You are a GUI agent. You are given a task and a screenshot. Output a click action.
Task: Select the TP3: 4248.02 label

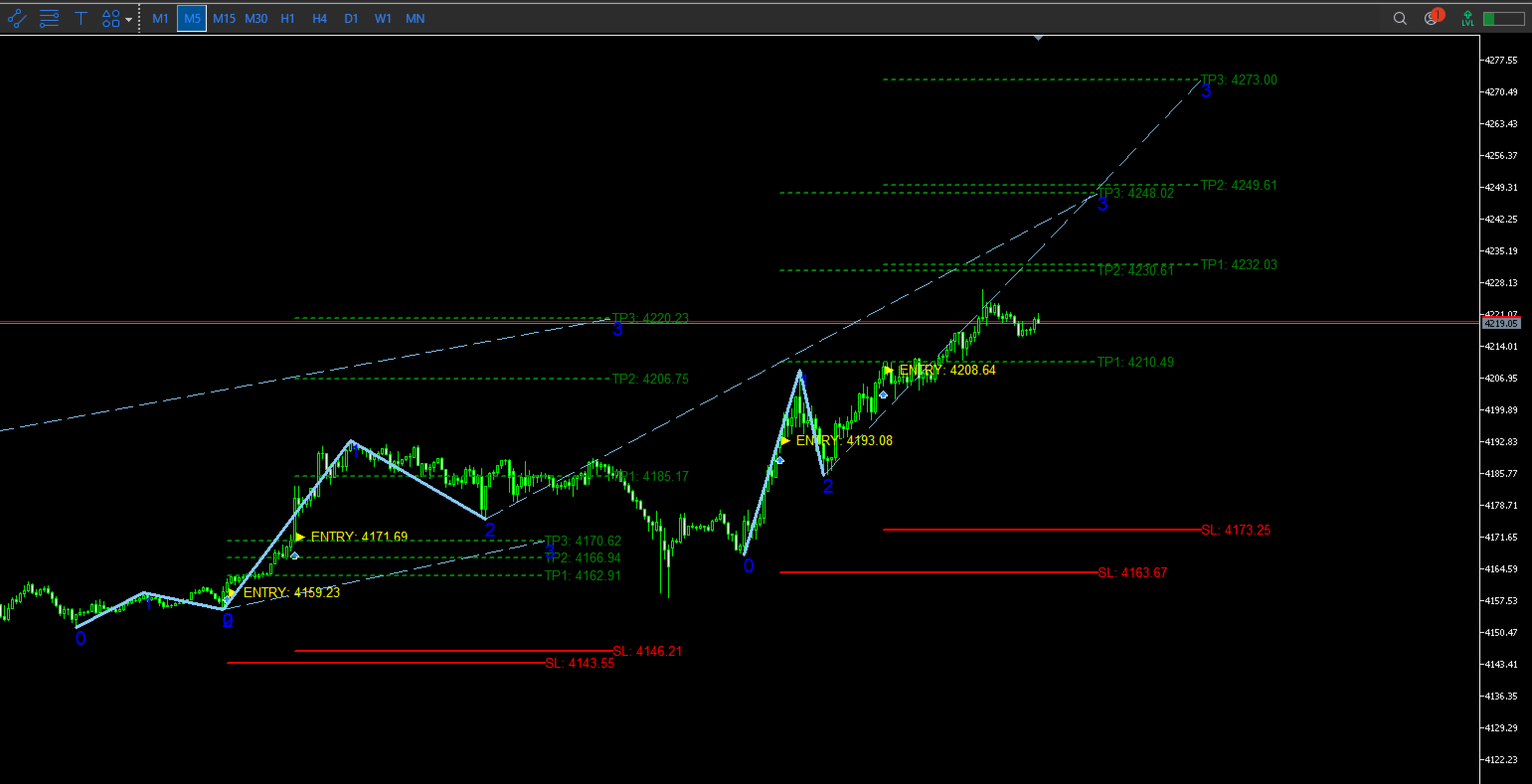pos(1135,193)
